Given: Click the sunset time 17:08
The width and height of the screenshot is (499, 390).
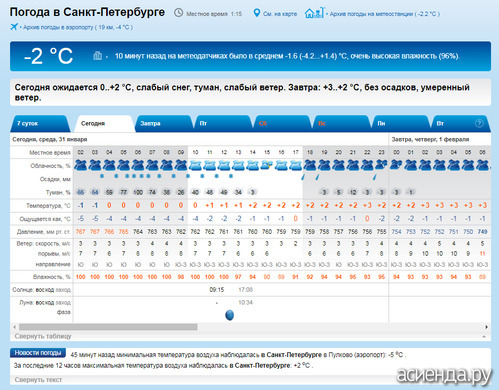Looking at the screenshot, I should [x=246, y=290].
